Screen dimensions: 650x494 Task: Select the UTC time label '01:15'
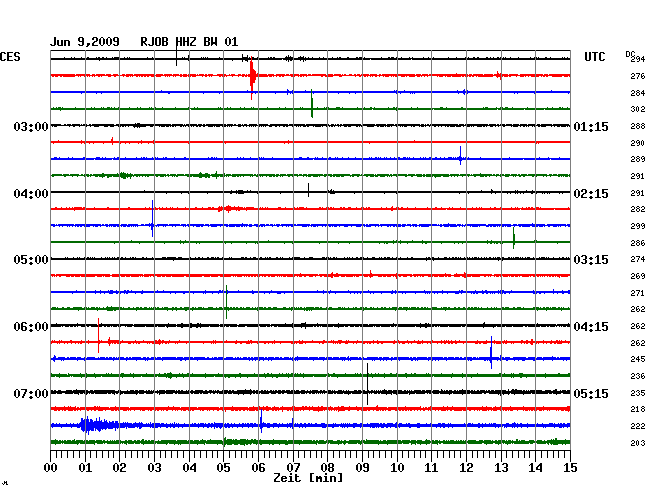click(x=591, y=126)
